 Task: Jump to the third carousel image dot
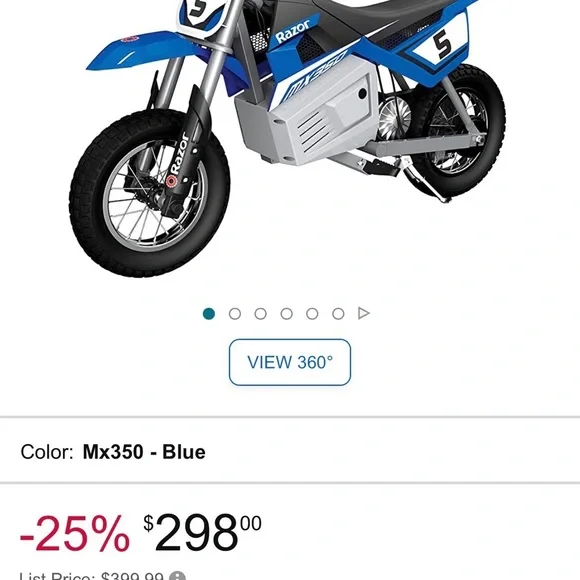point(261,314)
